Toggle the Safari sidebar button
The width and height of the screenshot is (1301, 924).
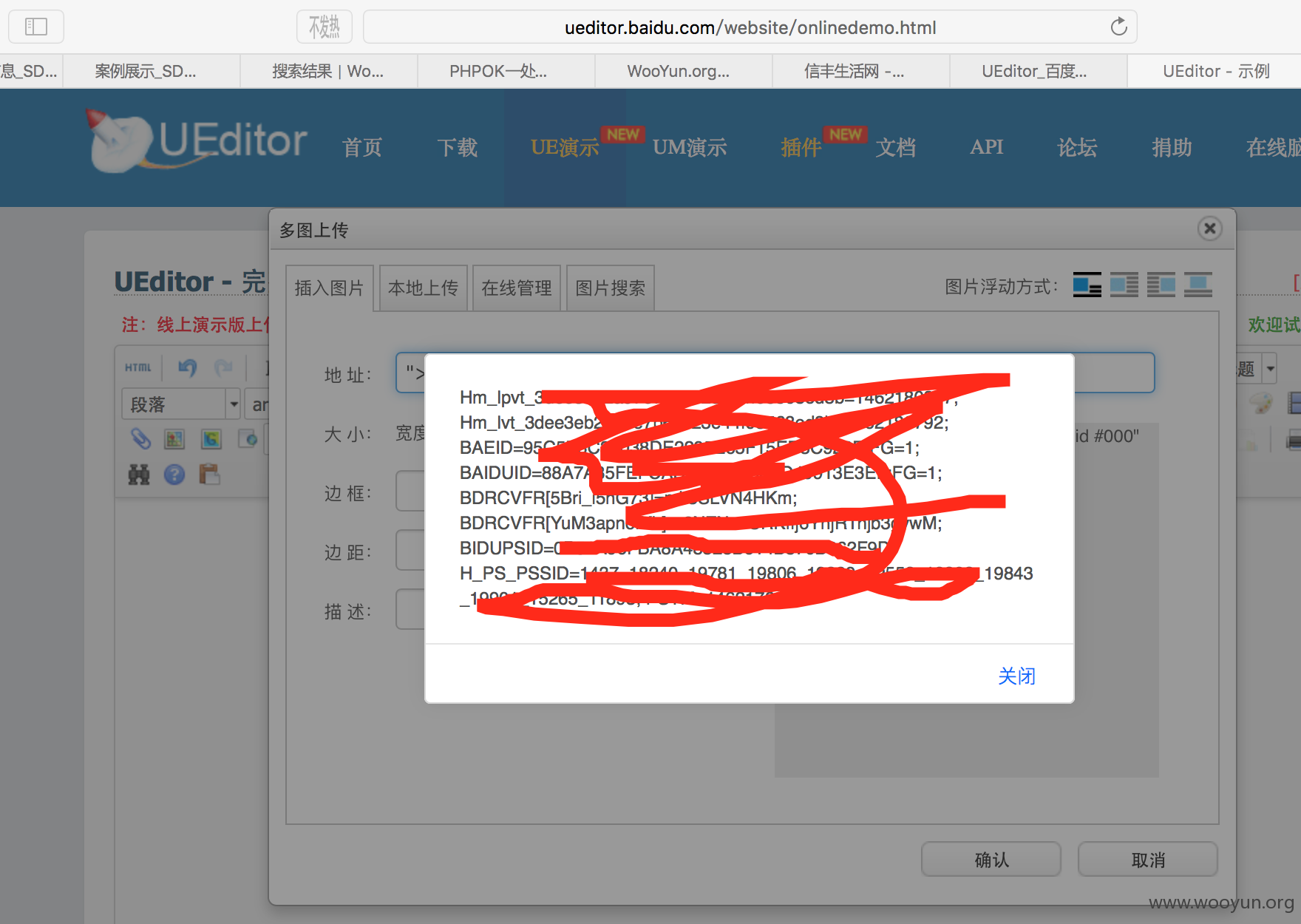coord(36,27)
